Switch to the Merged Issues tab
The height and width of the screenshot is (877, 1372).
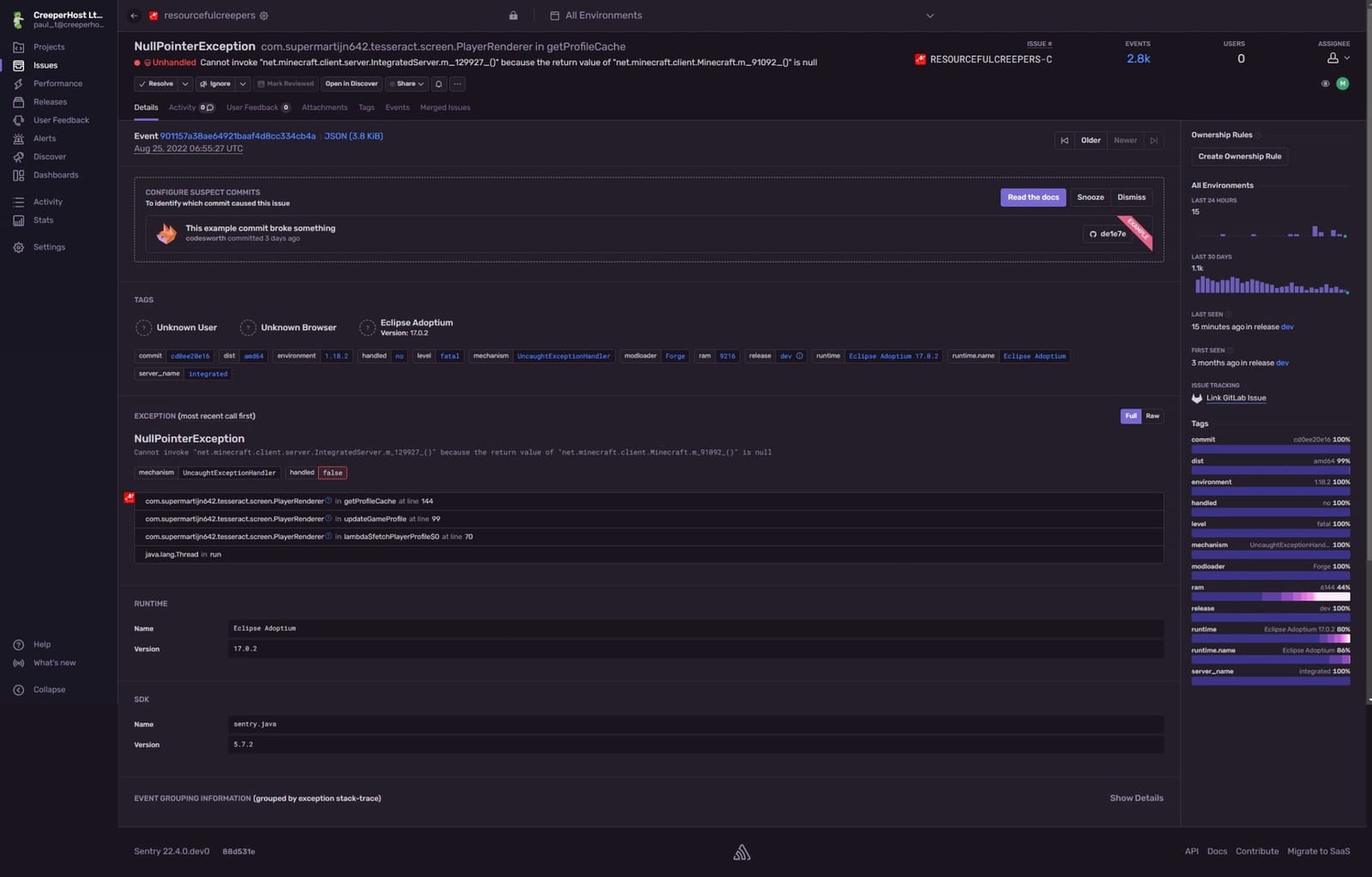[x=445, y=108]
